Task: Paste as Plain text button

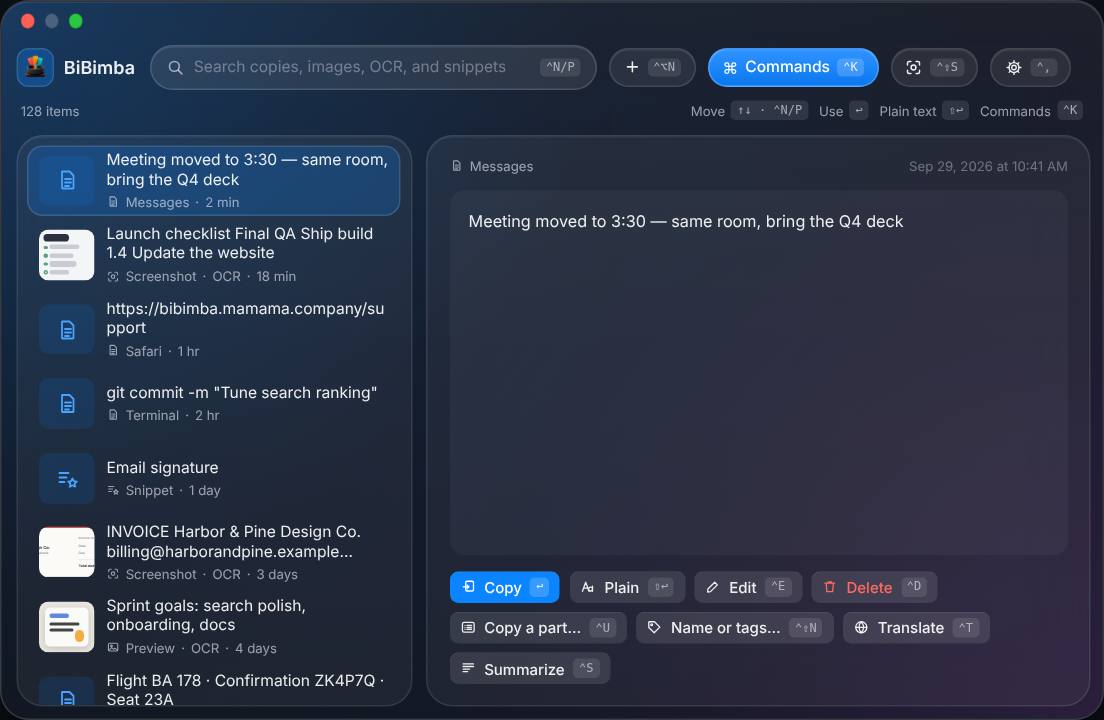Action: 627,587
